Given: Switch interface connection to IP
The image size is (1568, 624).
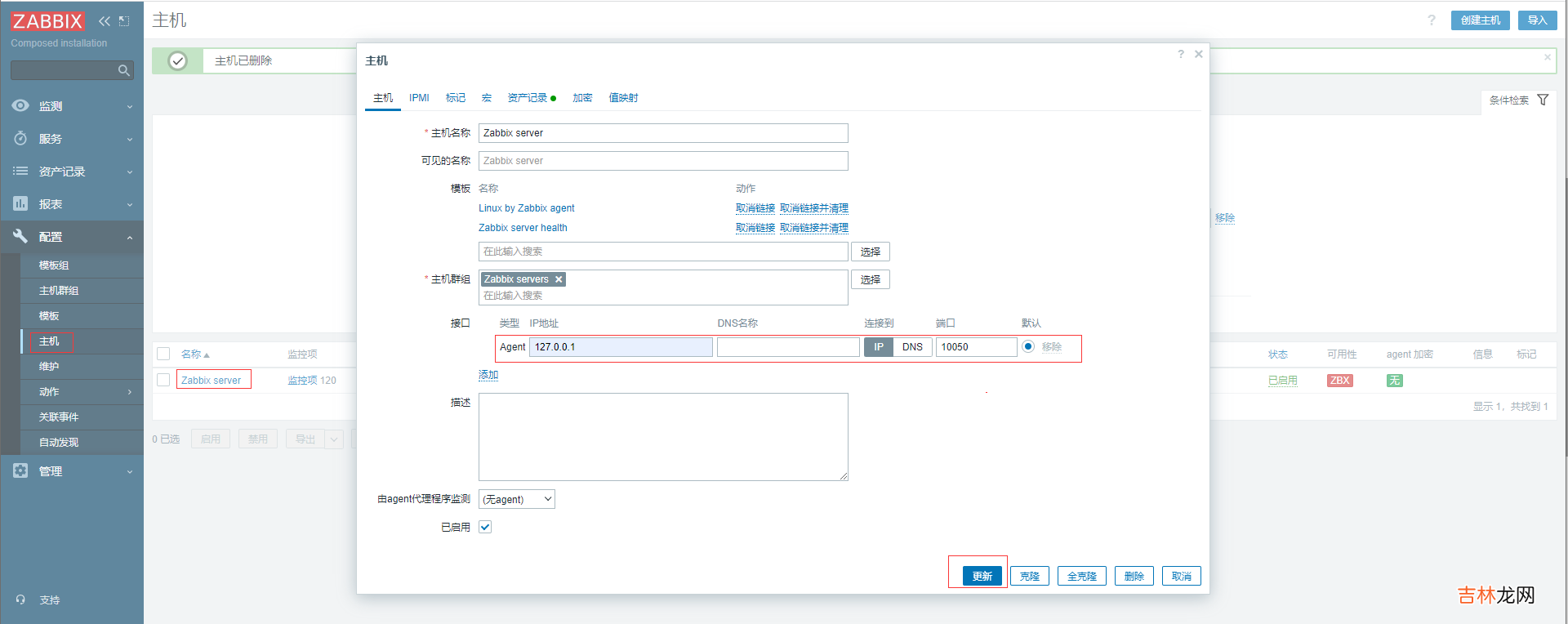Looking at the screenshot, I should (x=879, y=347).
